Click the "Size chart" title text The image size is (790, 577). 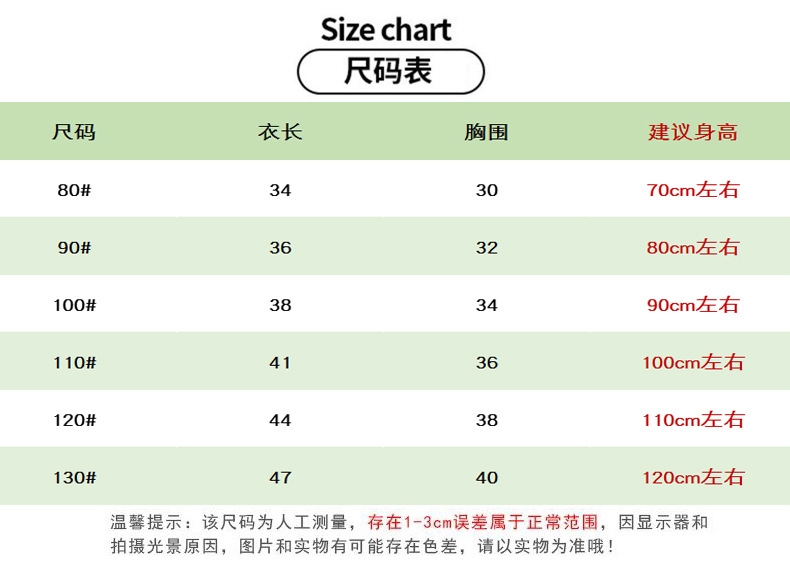(385, 30)
